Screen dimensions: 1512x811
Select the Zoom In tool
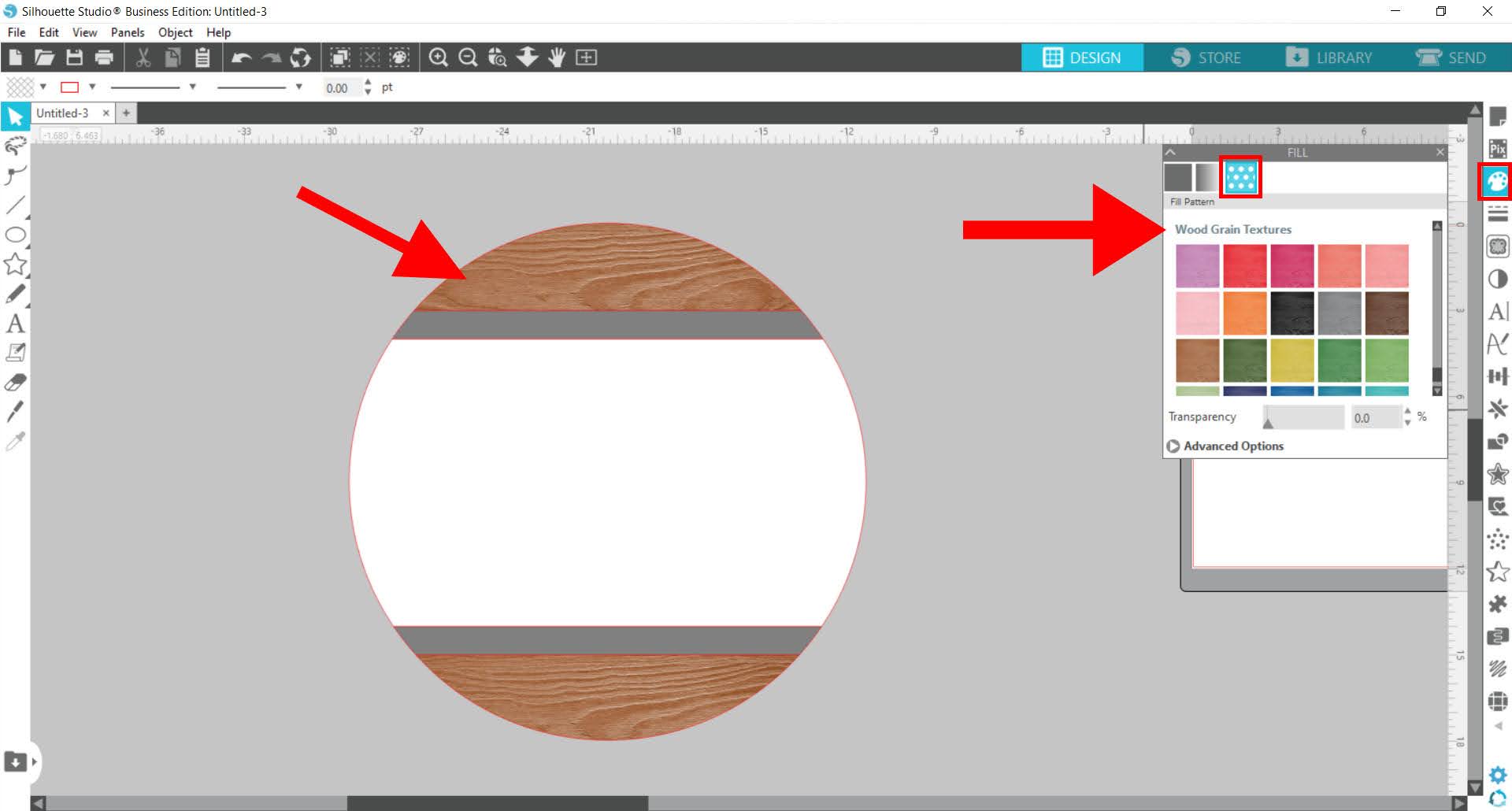pos(439,57)
